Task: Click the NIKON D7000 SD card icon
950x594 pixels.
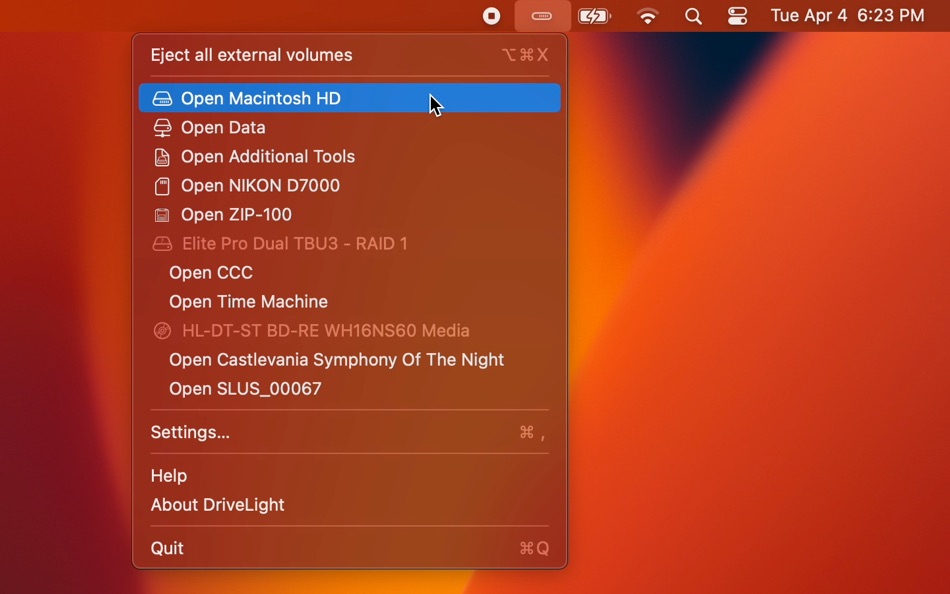Action: [162, 186]
